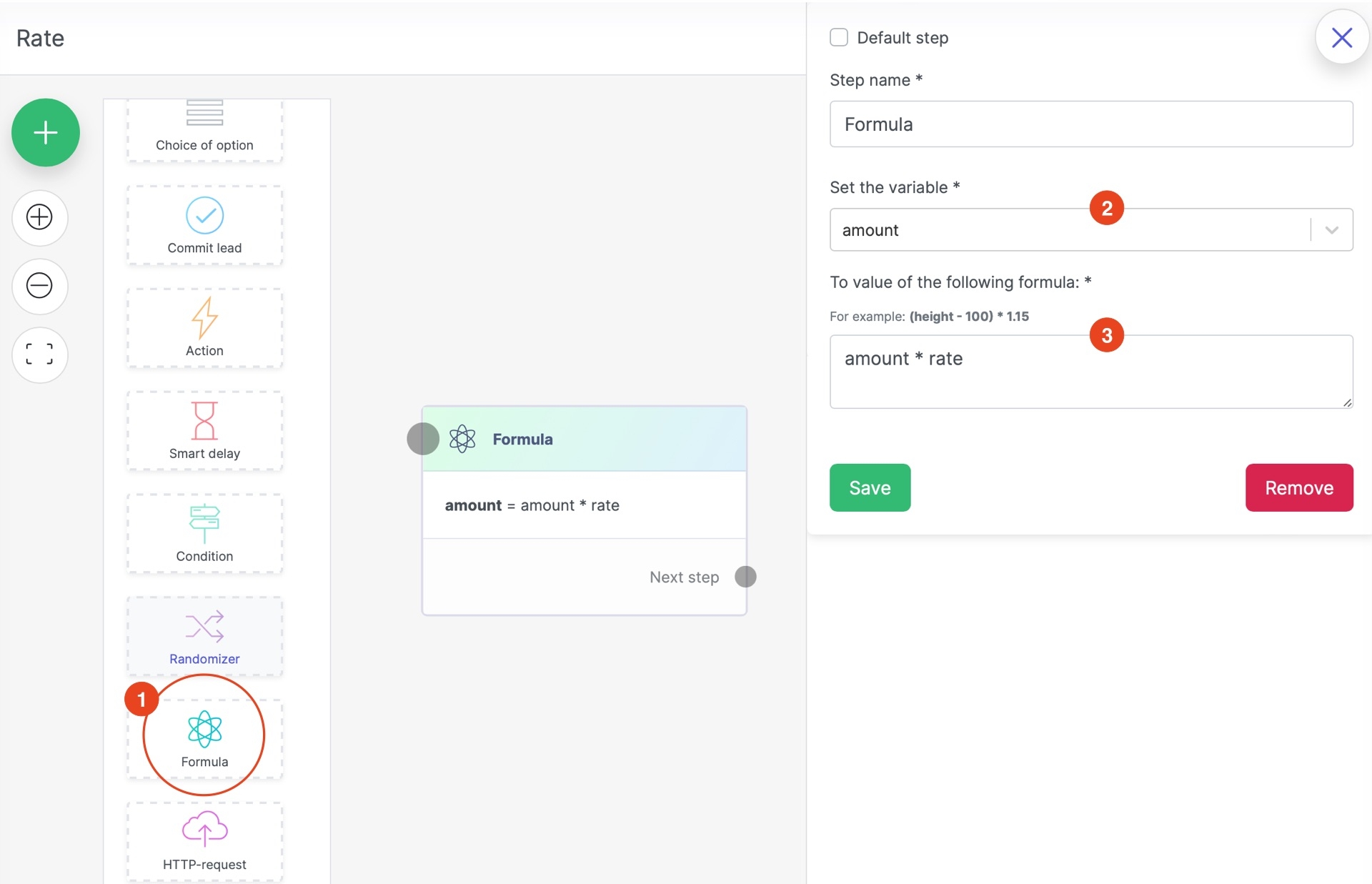The height and width of the screenshot is (884, 1372).
Task: Click the Next step output connector
Action: 745,577
